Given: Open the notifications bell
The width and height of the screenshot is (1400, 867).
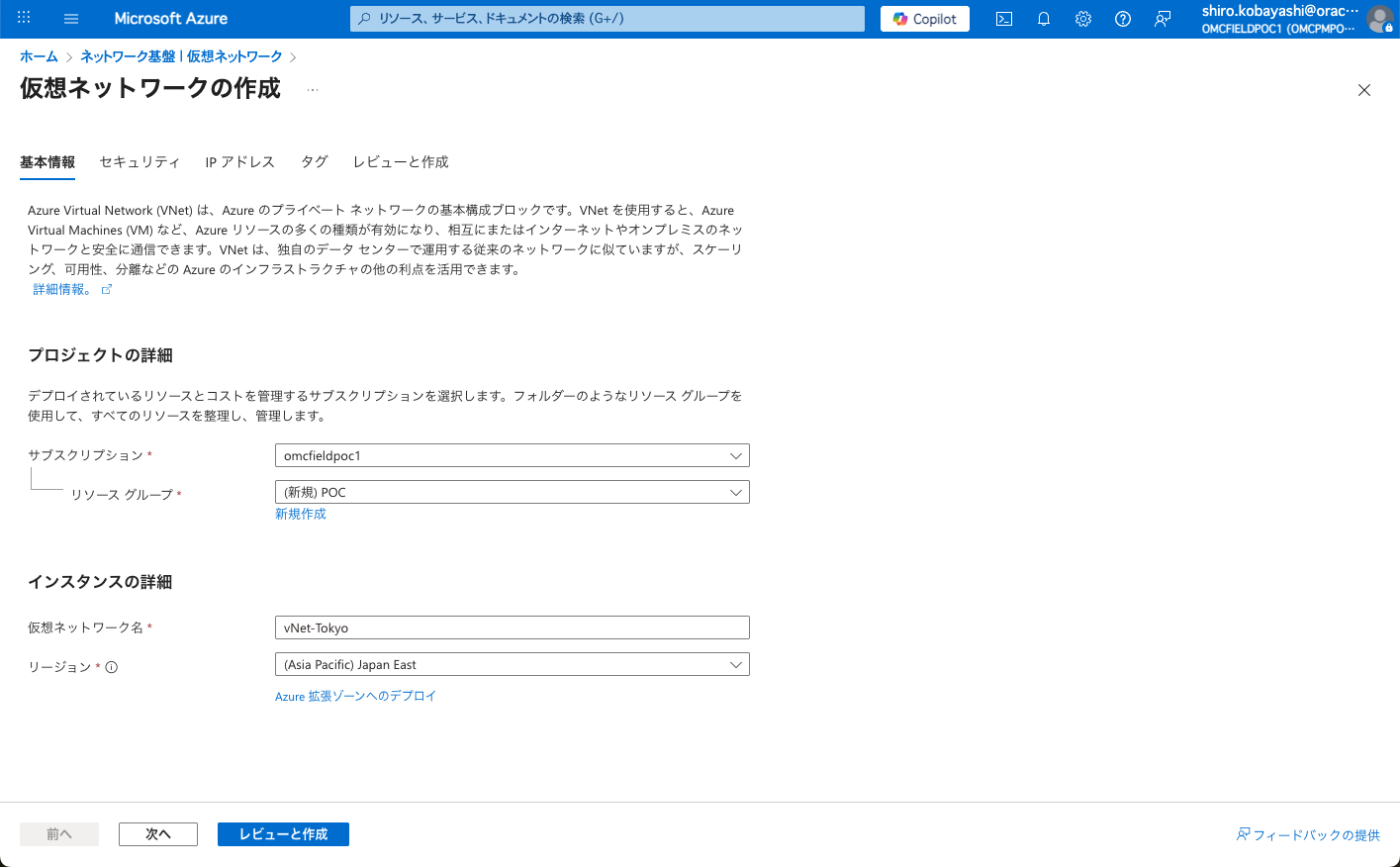Looking at the screenshot, I should tap(1044, 19).
